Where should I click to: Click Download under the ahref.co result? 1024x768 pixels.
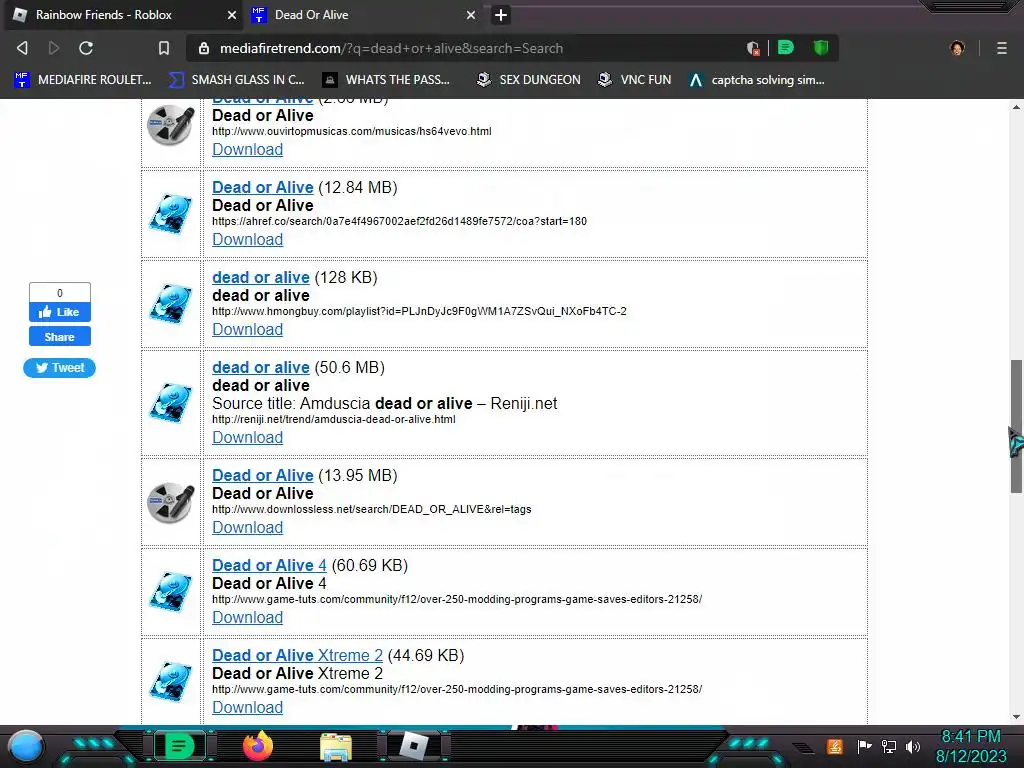[248, 240]
